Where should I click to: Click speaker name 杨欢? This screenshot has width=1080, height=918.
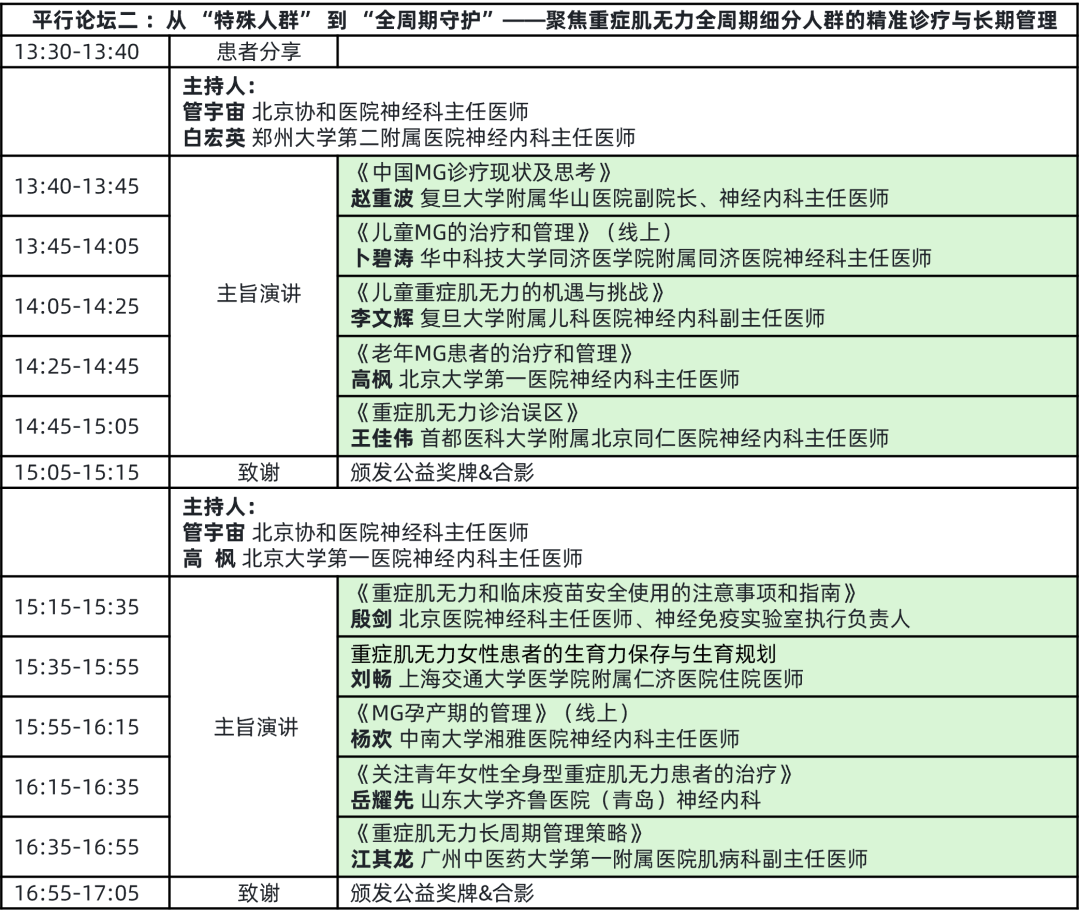(371, 739)
